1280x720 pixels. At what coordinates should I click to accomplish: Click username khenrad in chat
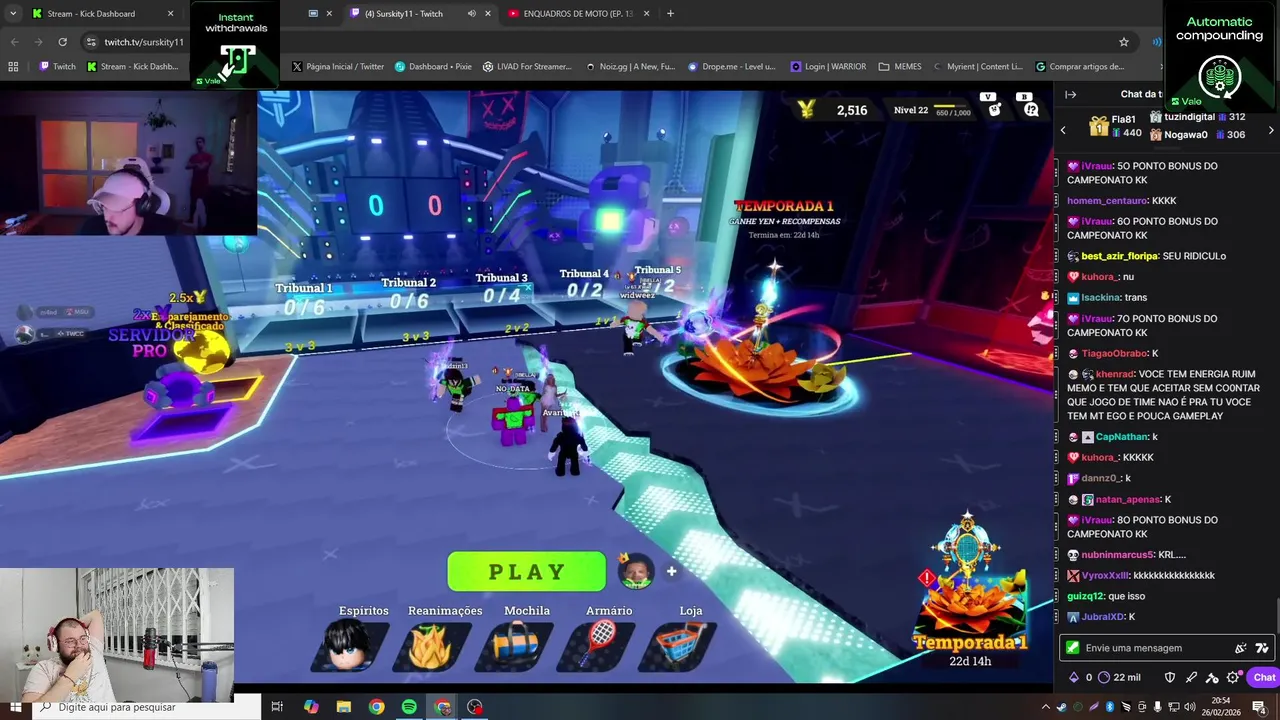coord(1115,374)
